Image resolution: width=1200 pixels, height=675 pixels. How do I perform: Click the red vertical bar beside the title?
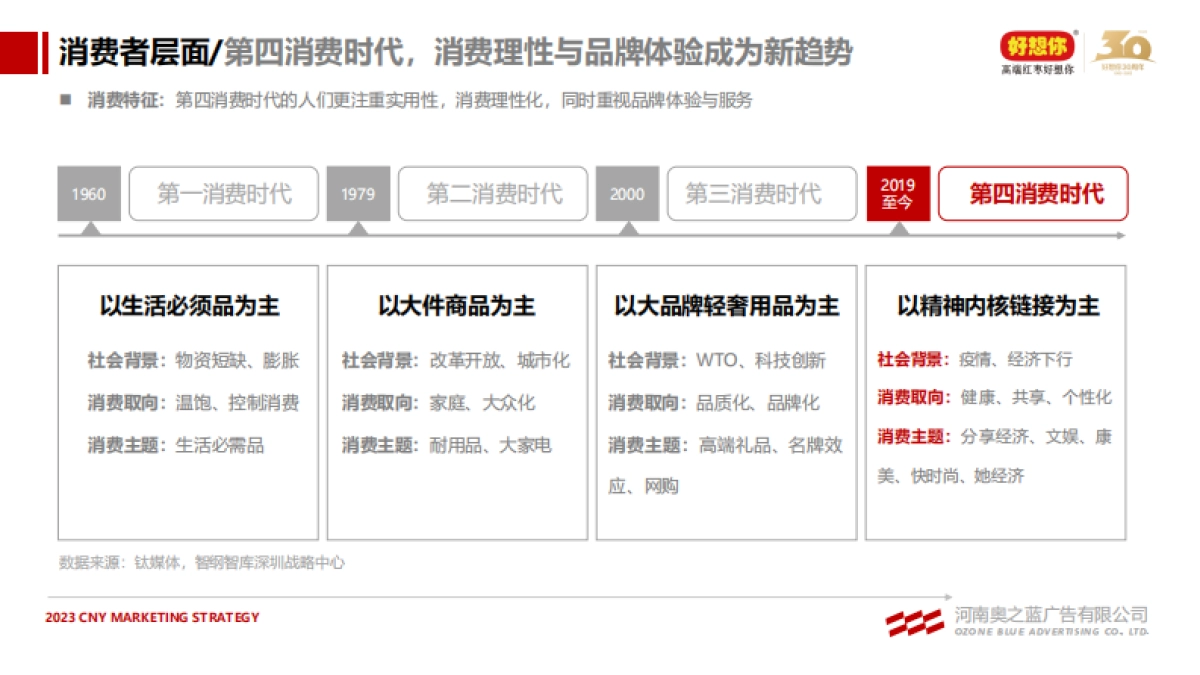tap(46, 53)
